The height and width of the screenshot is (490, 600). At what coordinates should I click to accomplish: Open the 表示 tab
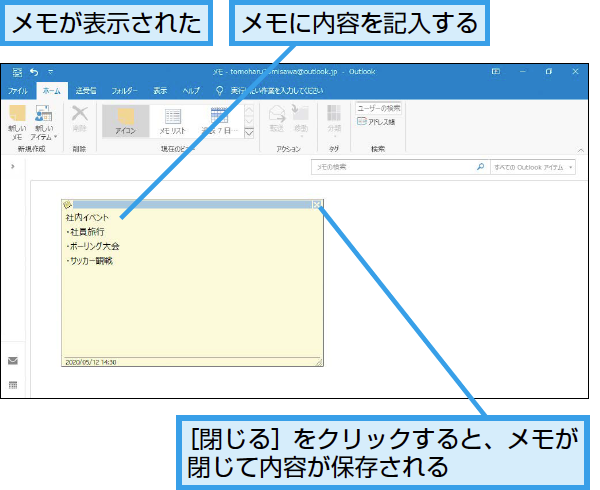160,91
